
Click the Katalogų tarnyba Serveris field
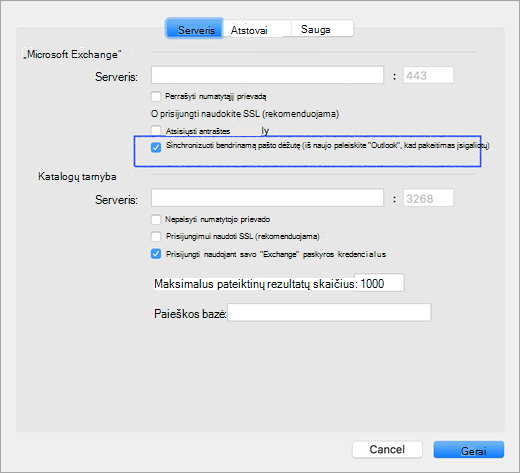point(267,198)
